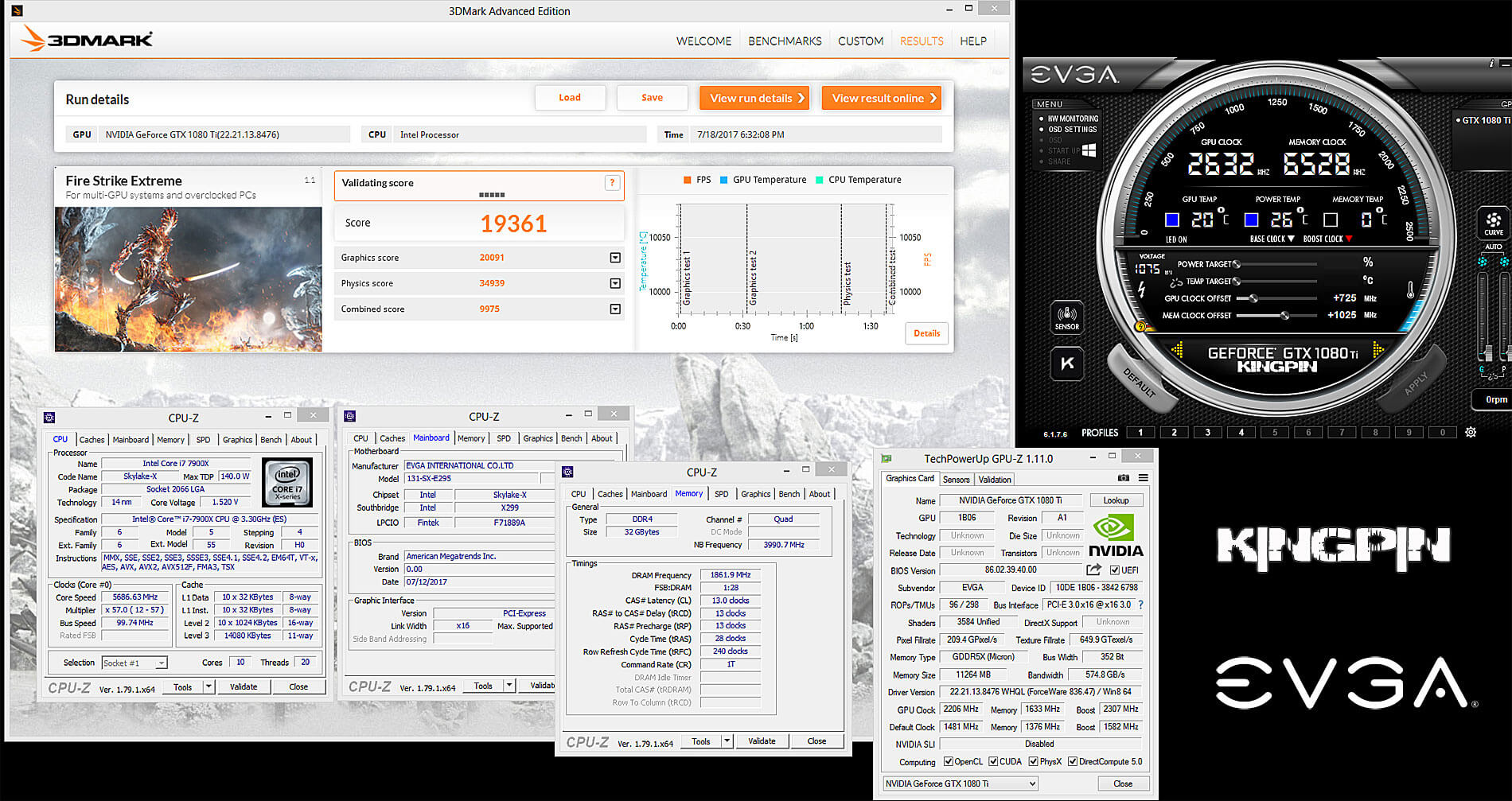
Task: Click the Validating score help icon
Action: tap(612, 183)
